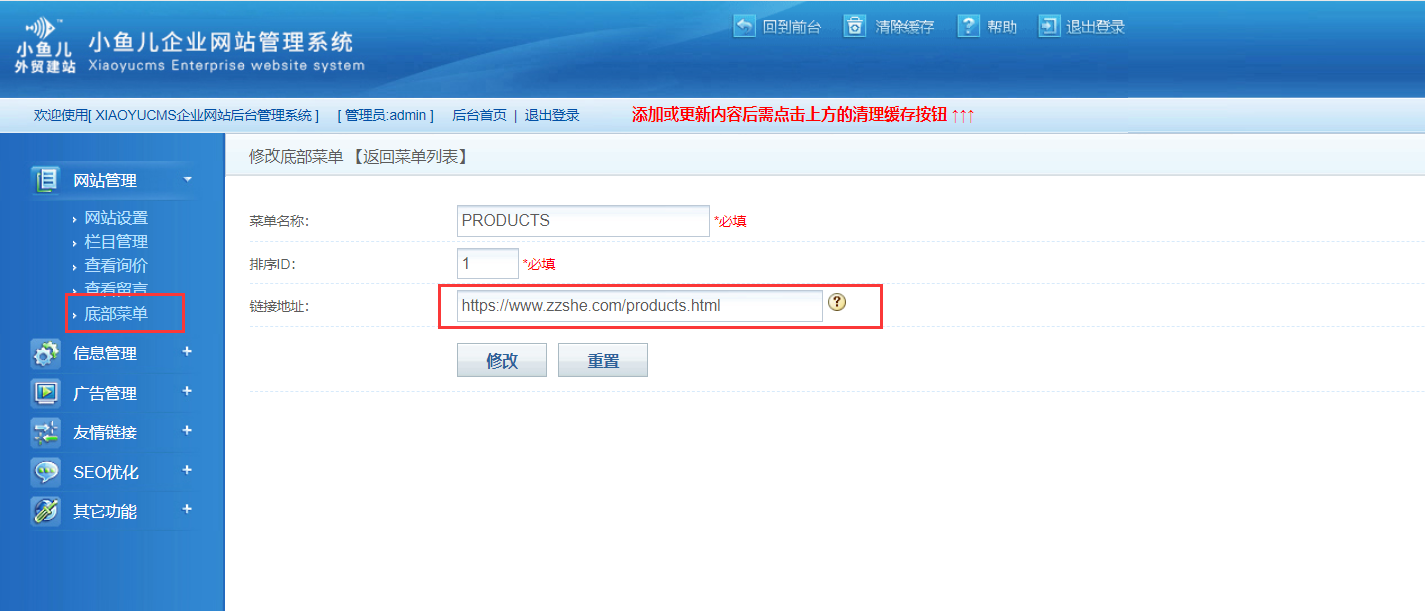
Task: Click the 友情链接 sidebar icon
Action: click(47, 432)
